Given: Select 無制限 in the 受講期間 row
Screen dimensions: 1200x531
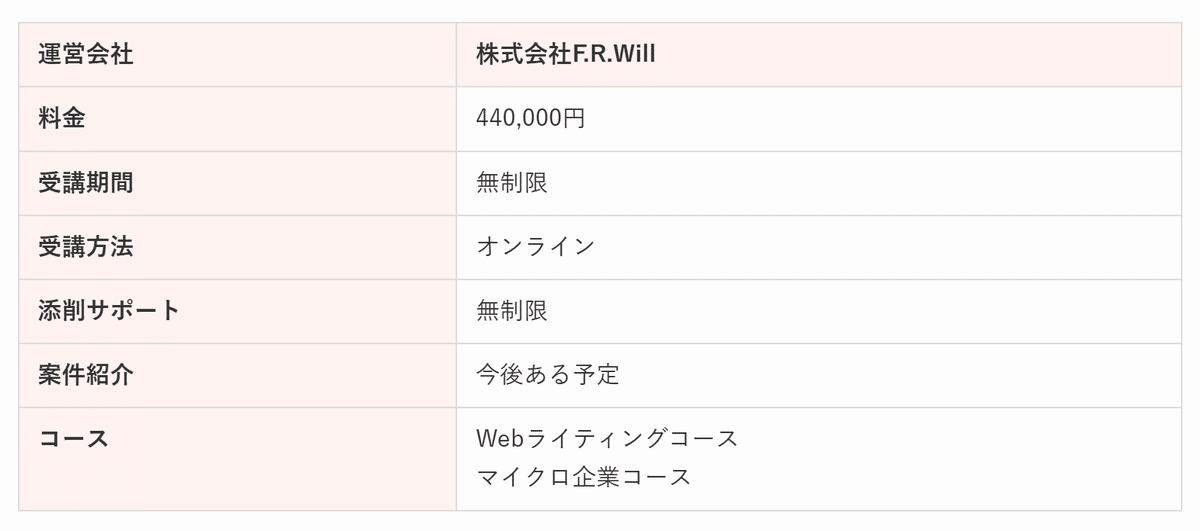Looking at the screenshot, I should point(512,183).
